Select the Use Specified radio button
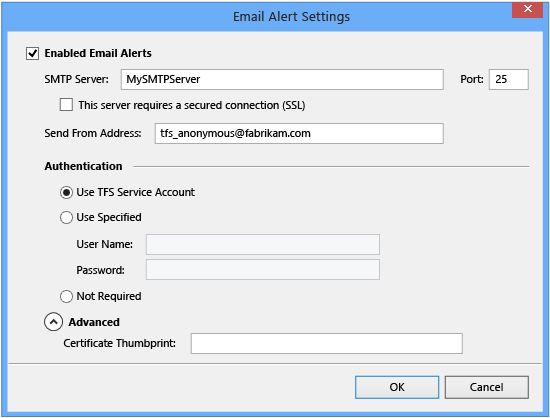This screenshot has width=550, height=418. (66, 218)
